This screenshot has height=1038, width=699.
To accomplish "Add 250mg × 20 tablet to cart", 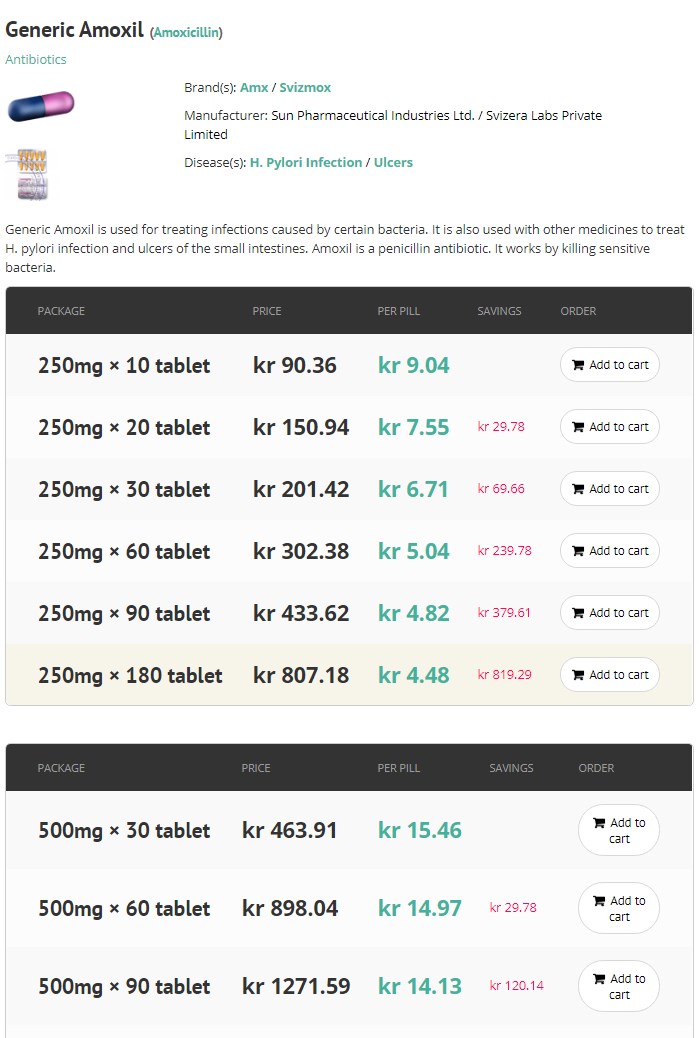I will [x=610, y=427].
